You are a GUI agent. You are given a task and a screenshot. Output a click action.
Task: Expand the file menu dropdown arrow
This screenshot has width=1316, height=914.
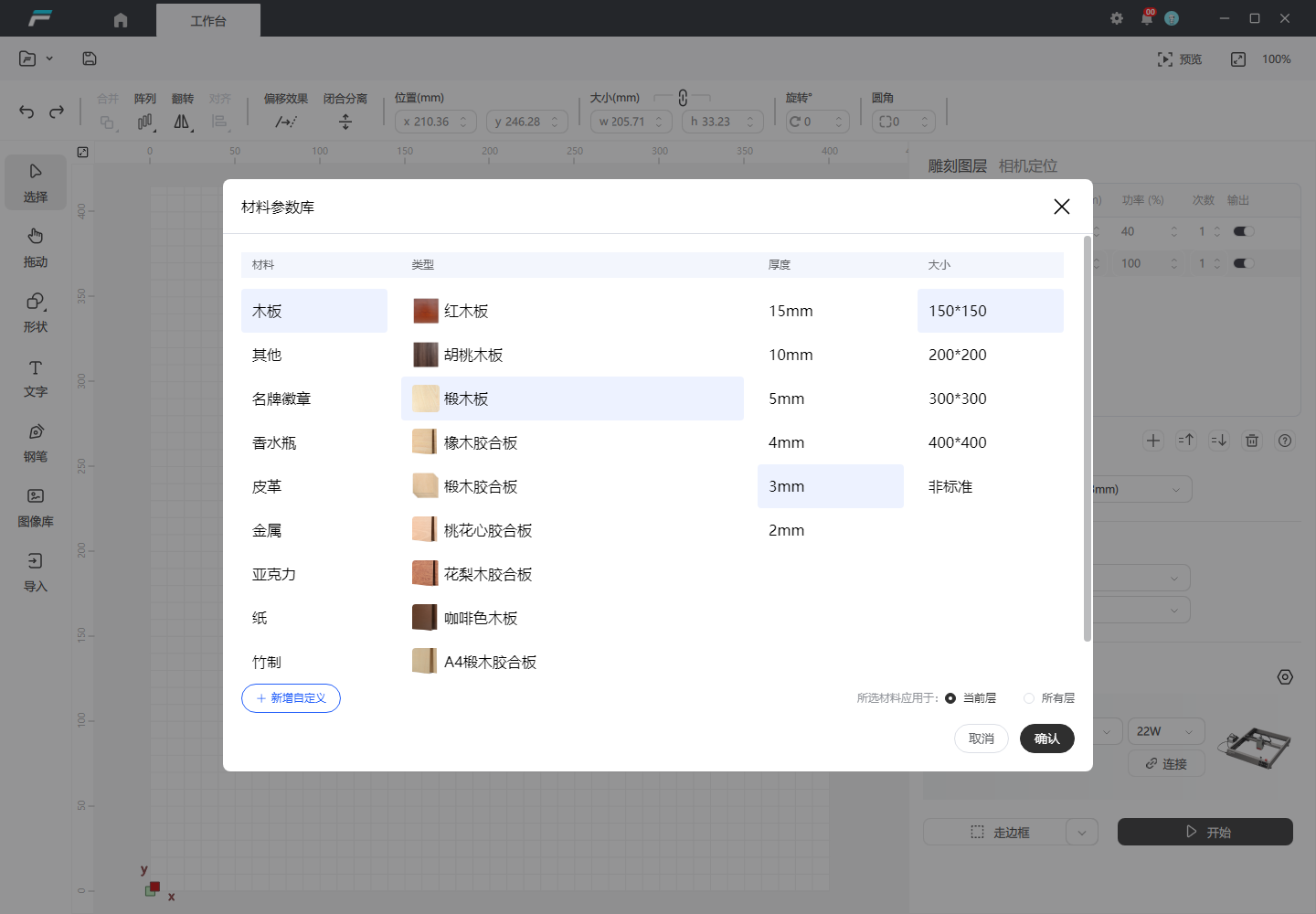(49, 58)
